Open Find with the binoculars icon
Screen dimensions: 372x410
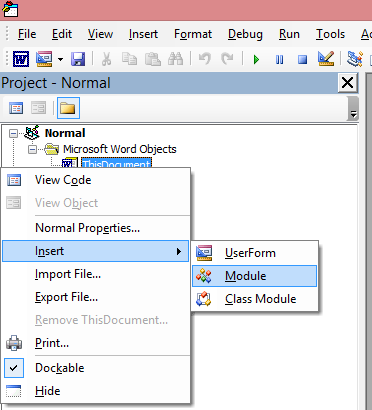click(175, 59)
